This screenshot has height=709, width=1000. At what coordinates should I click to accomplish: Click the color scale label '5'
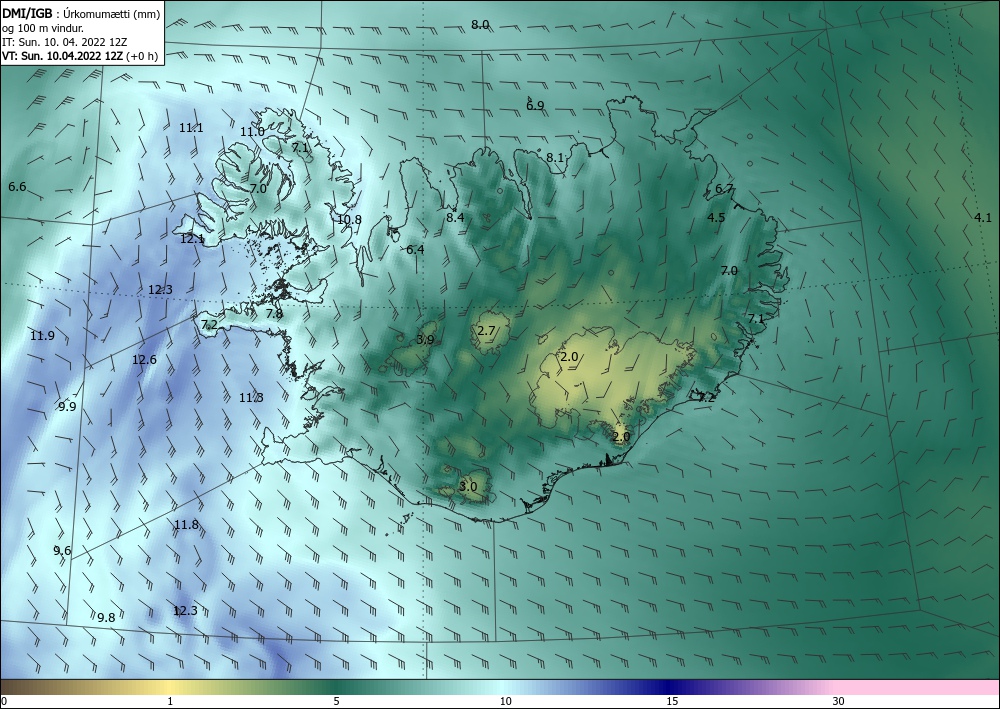(336, 702)
